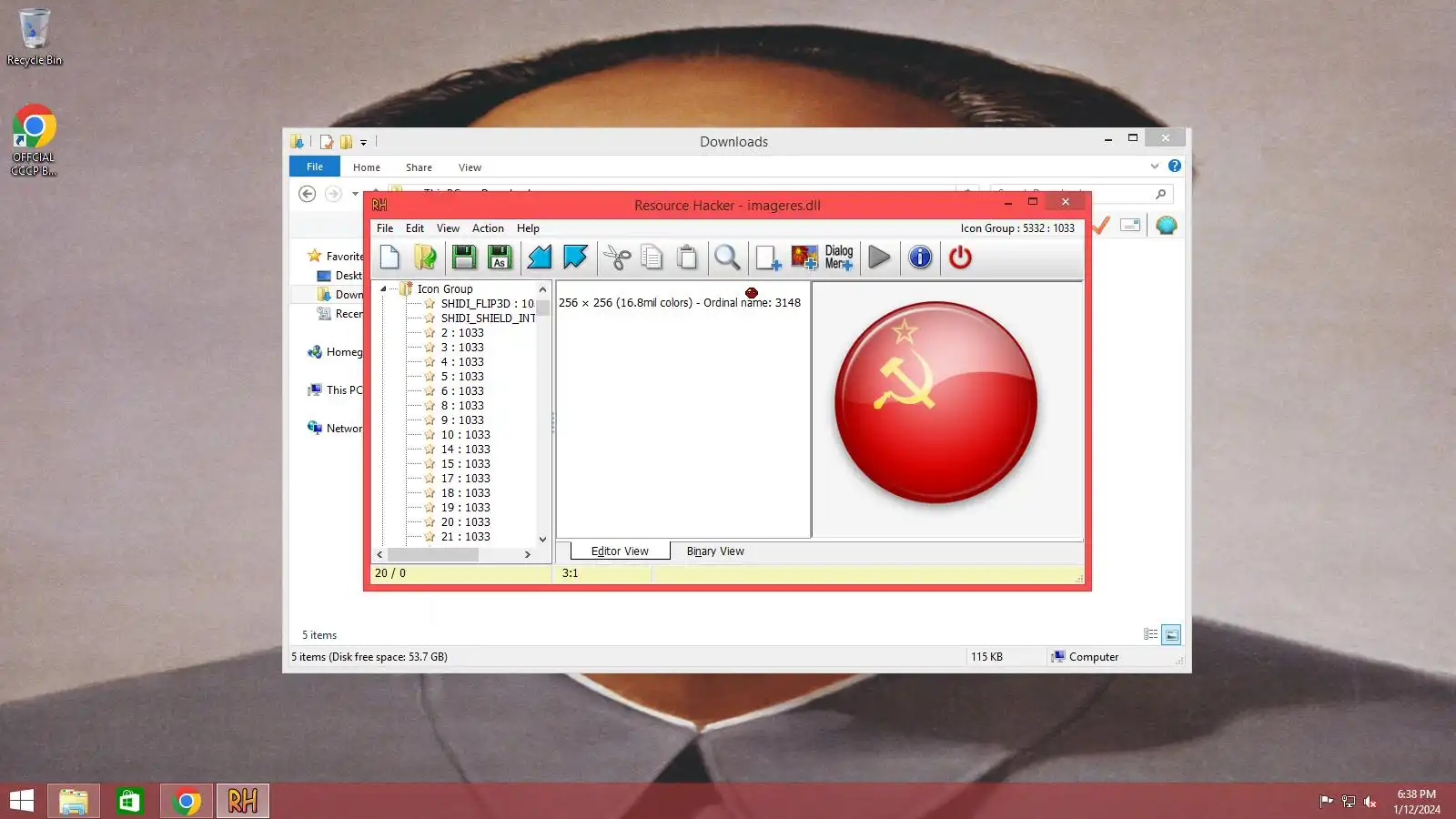Open the Home ribbon tab in Downloads
The width and height of the screenshot is (1456, 819).
[x=367, y=167]
